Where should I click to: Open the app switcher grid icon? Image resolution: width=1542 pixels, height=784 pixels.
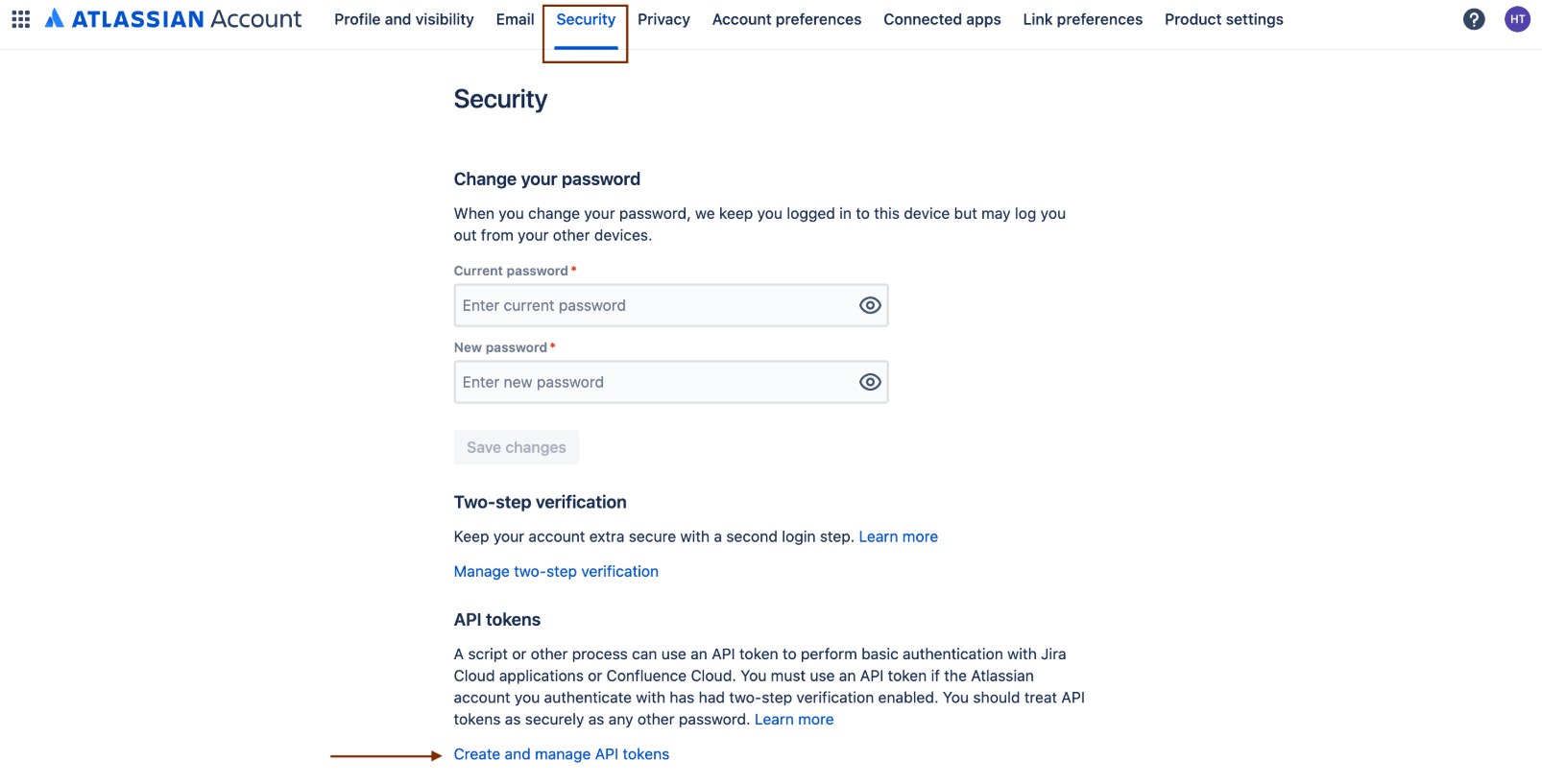pos(21,19)
